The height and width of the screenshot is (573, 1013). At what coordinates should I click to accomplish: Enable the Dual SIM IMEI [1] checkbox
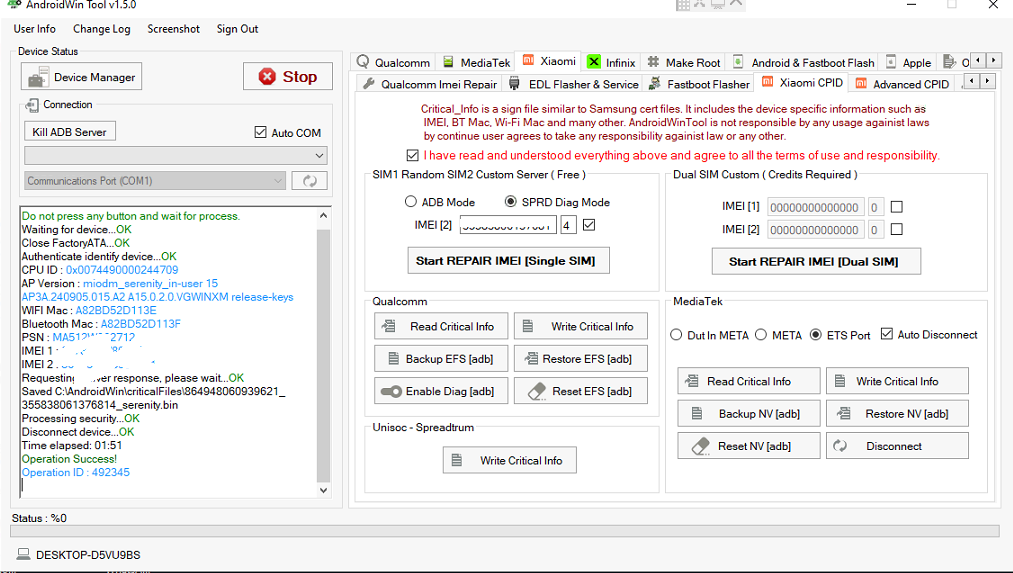[897, 207]
